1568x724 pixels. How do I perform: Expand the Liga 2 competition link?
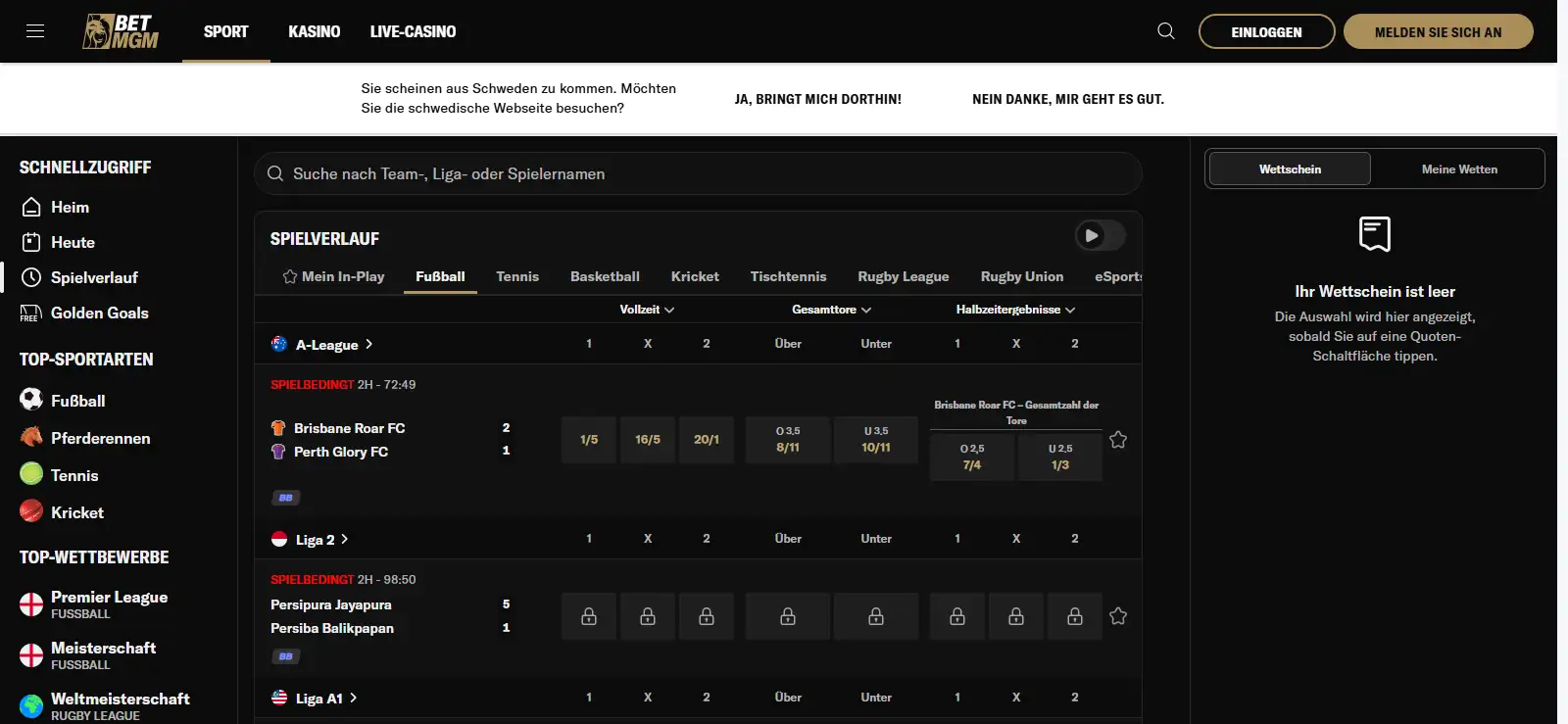point(321,539)
